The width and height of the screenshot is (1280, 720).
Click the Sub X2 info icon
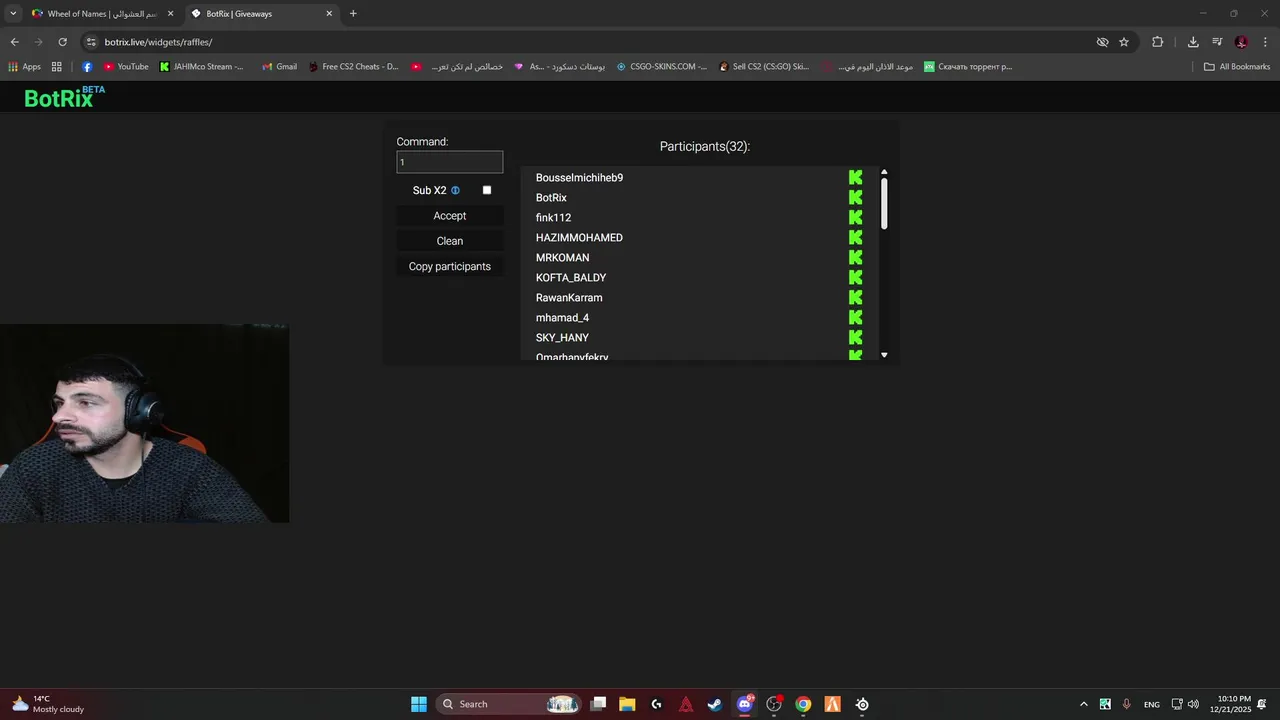point(455,190)
